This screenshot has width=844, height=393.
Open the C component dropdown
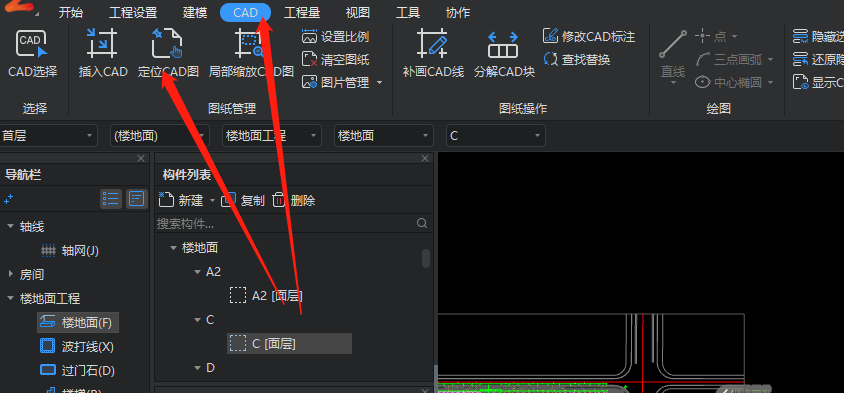point(496,136)
